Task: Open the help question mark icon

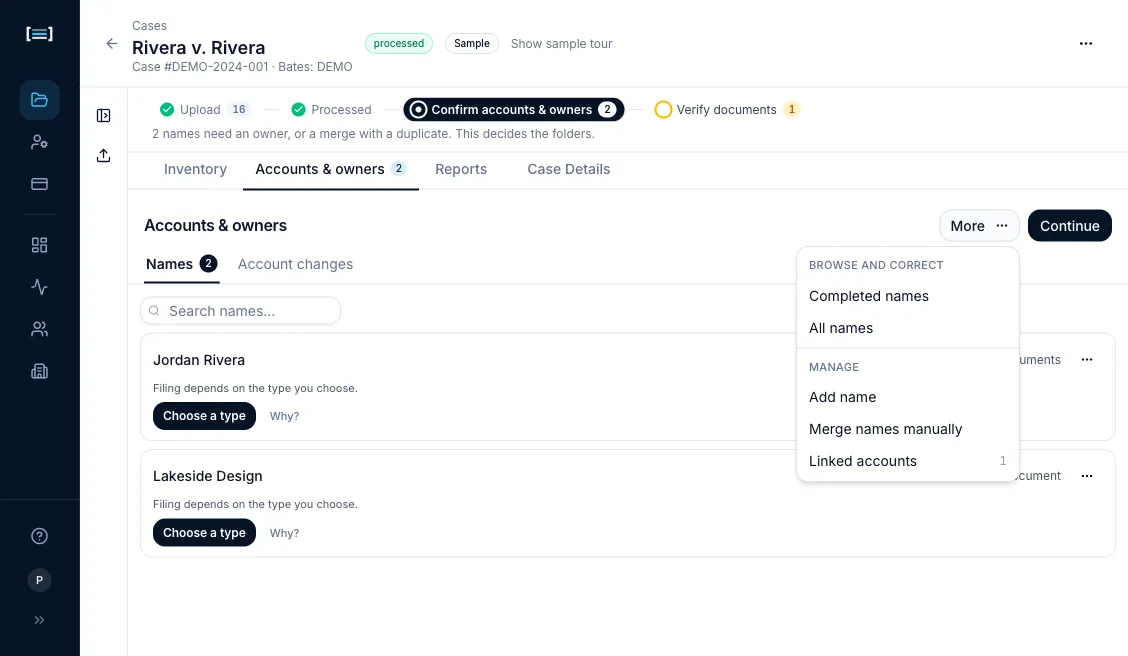Action: click(40, 536)
